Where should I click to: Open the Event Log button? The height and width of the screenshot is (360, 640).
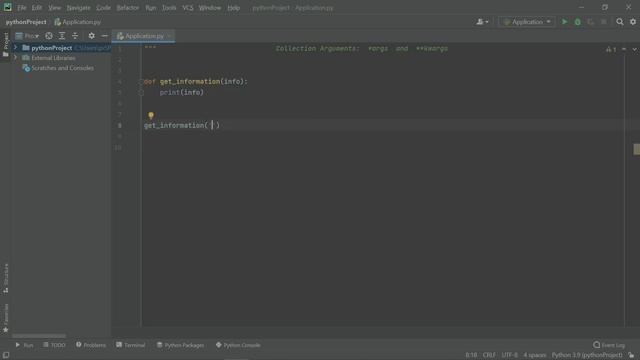coord(609,345)
